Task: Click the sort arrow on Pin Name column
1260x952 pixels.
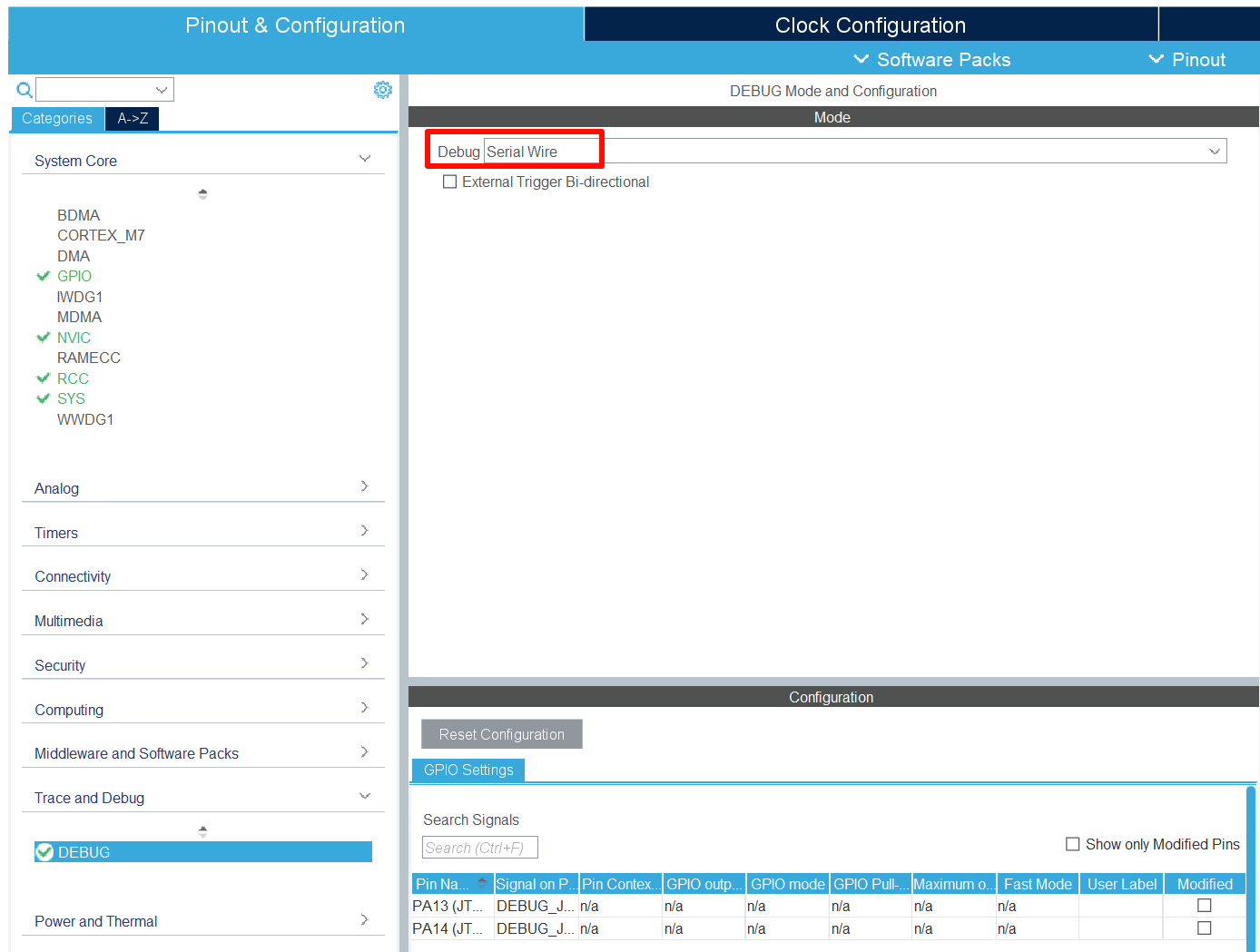Action: [x=482, y=883]
